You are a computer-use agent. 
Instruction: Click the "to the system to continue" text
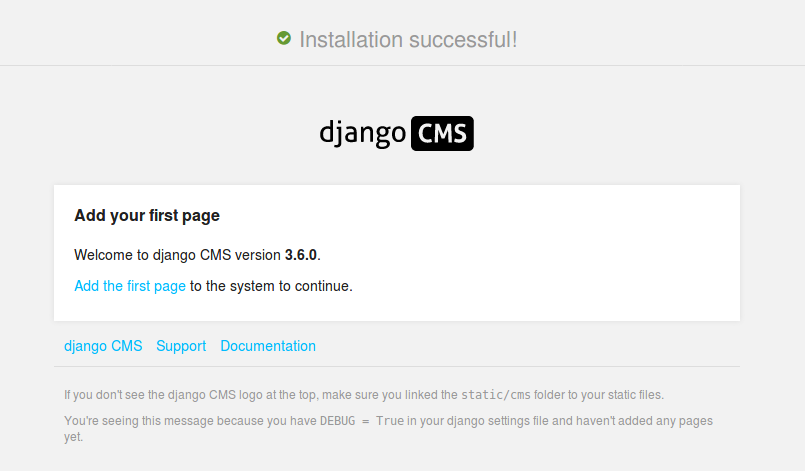point(271,286)
